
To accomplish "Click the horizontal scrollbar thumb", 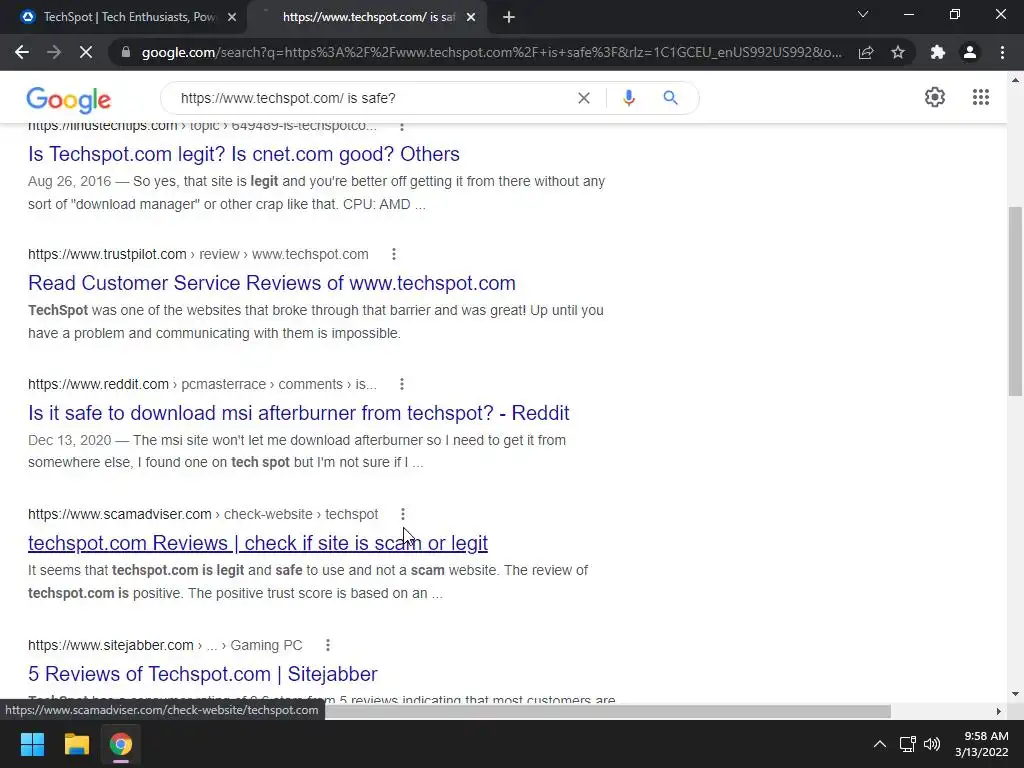I will [609, 711].
